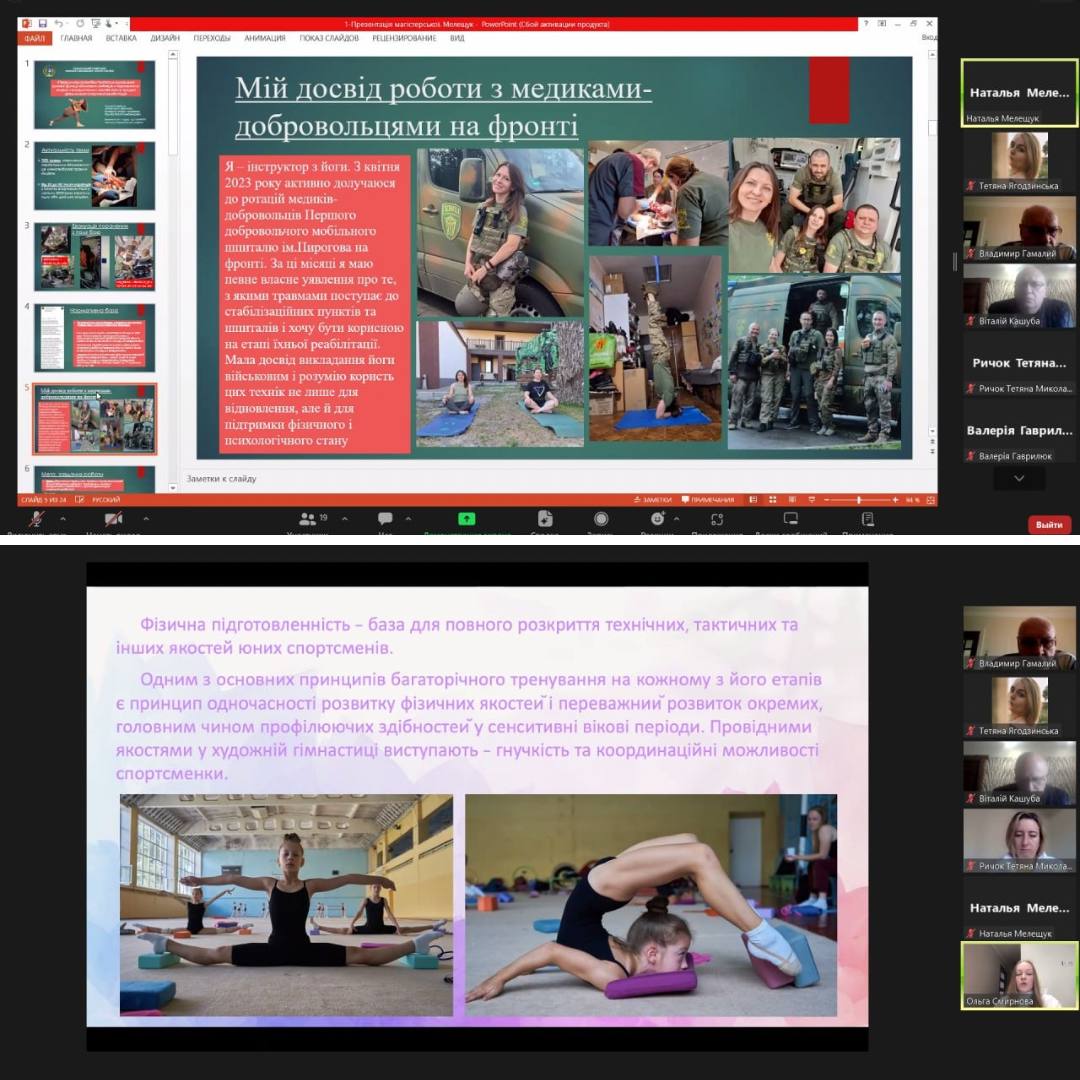
Task: Open the participants list showing 19
Action: click(x=307, y=518)
